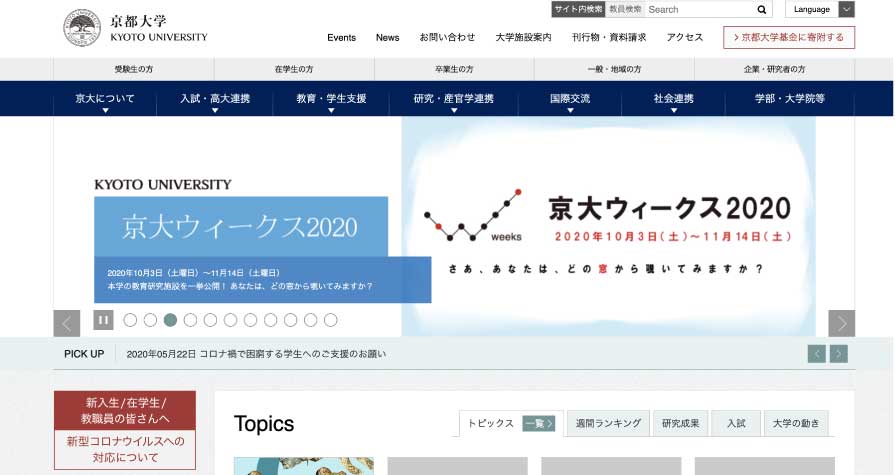Open the コロナ禍で困窮する学生へのご支援のお願い news item
895x475 pixels.
256,354
